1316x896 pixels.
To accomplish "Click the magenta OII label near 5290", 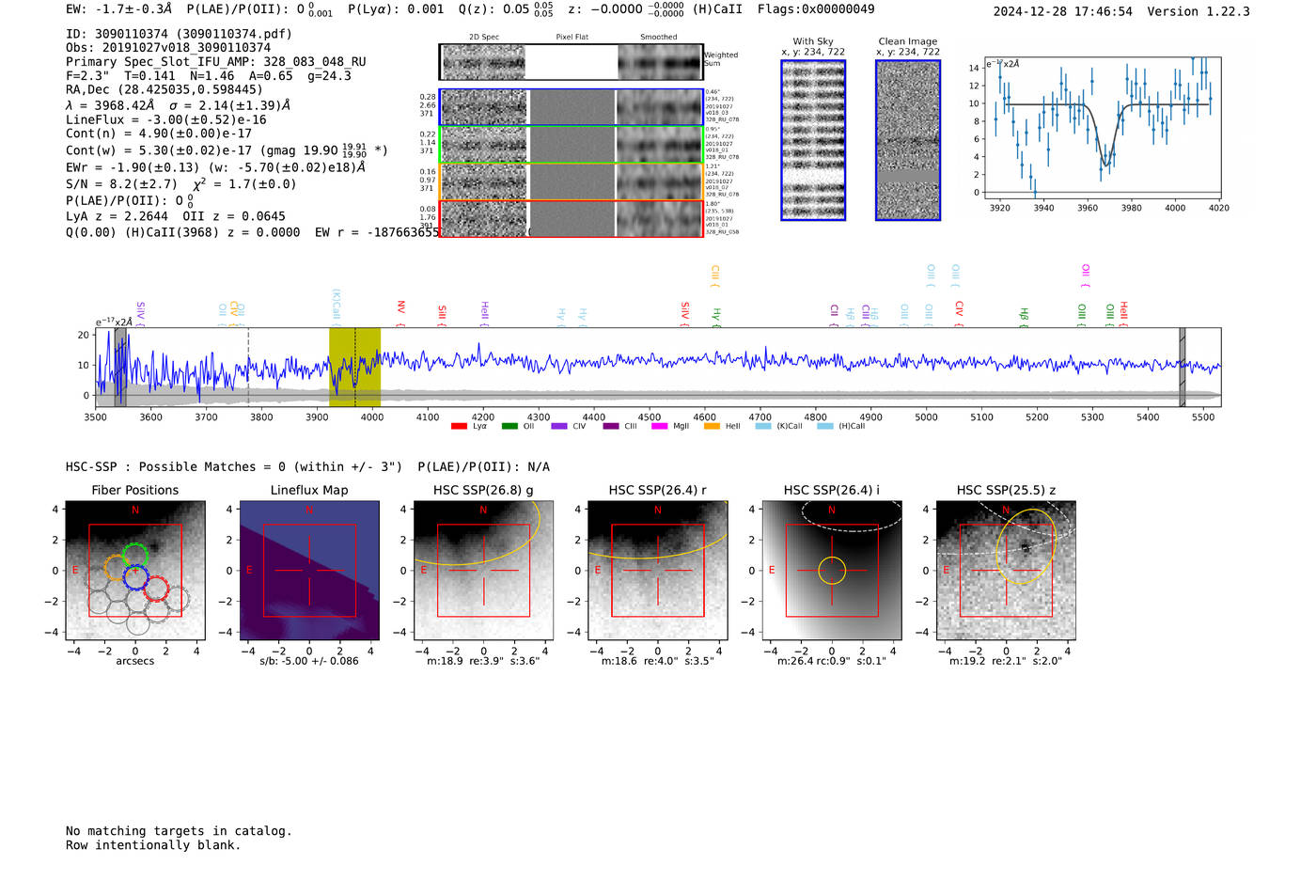I will tap(1086, 275).
